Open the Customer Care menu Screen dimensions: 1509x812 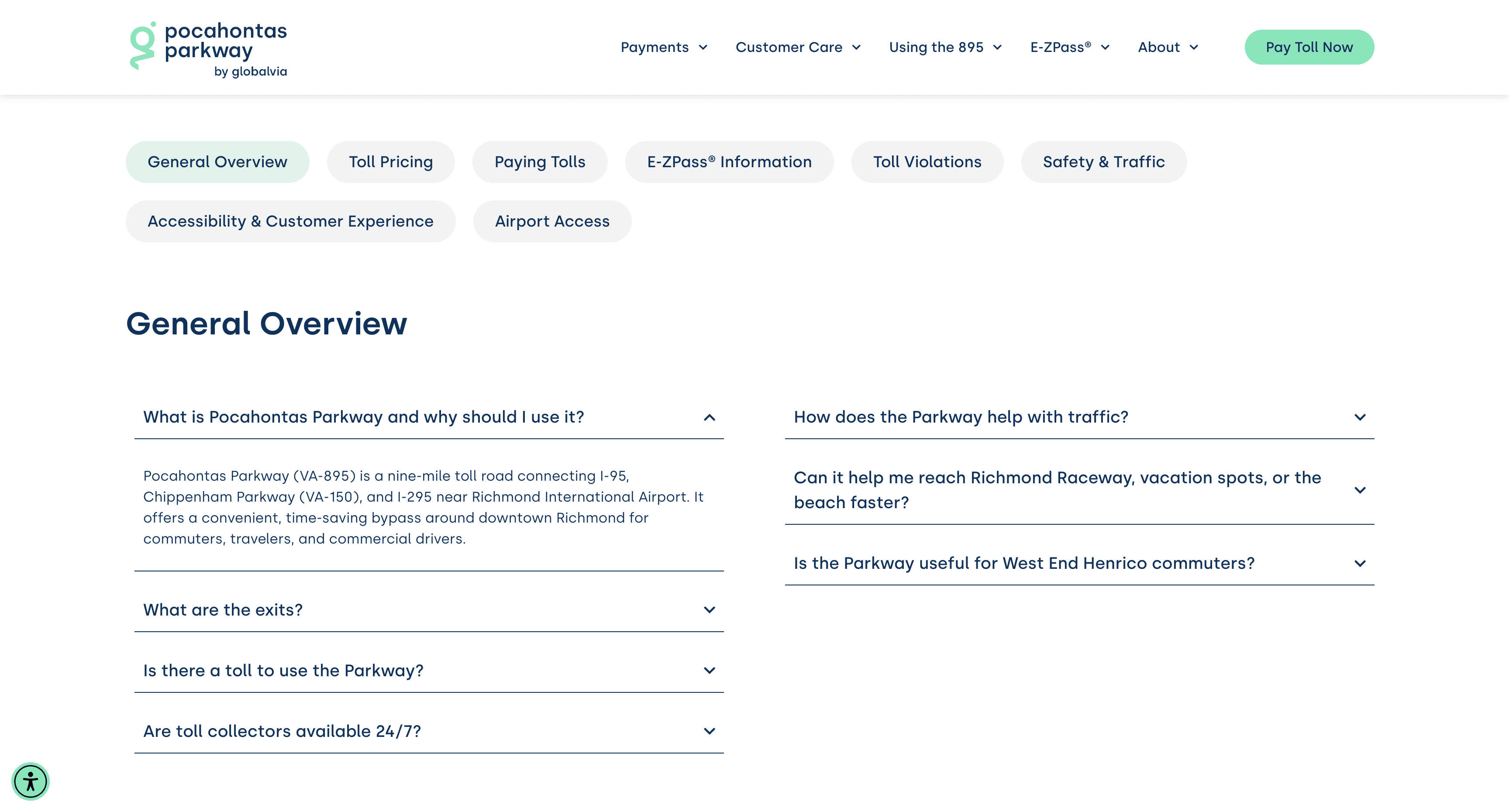click(798, 48)
